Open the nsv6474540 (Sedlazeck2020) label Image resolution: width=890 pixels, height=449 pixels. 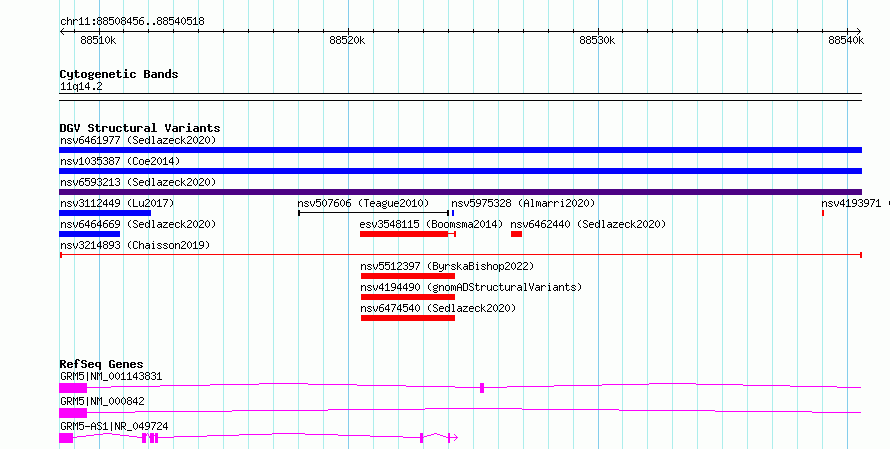(438, 308)
